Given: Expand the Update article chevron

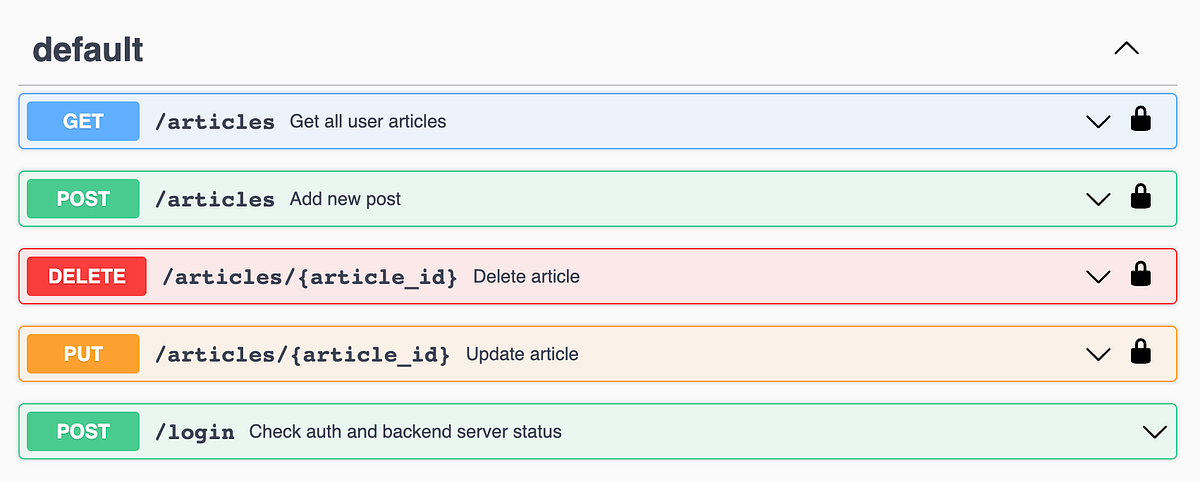Looking at the screenshot, I should [1098, 354].
